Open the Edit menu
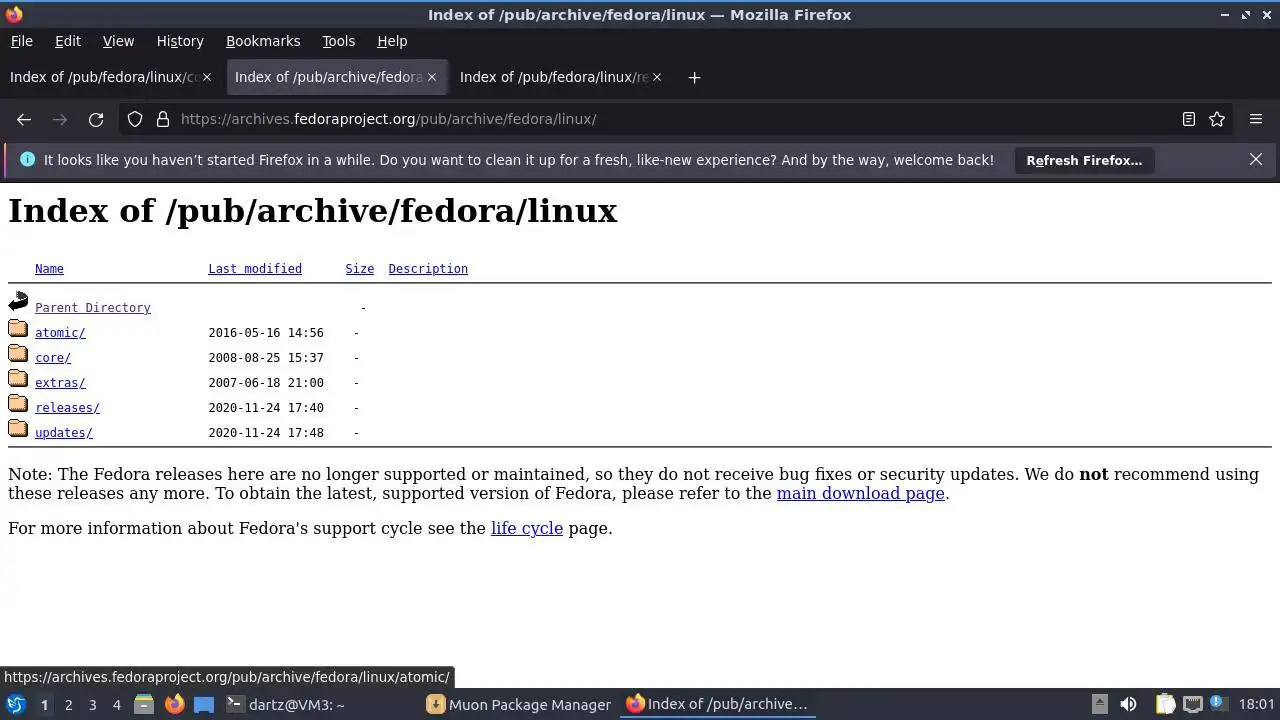 click(x=68, y=41)
